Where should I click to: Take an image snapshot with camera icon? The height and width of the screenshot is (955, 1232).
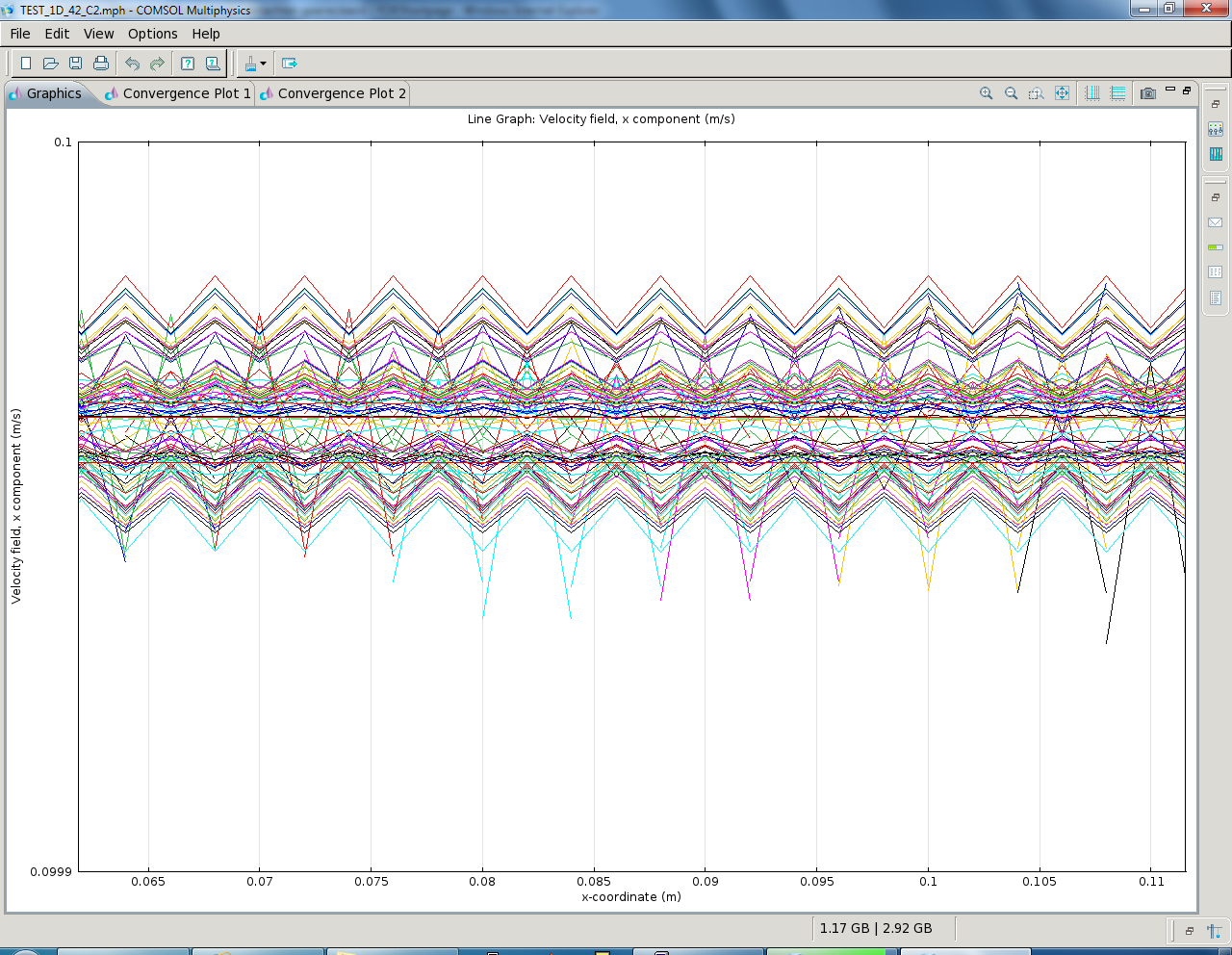(x=1147, y=93)
